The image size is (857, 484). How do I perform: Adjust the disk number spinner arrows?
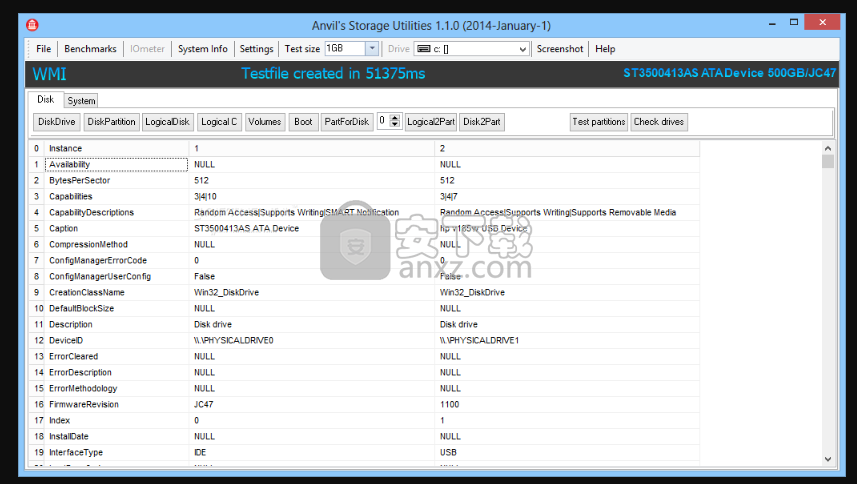point(395,122)
